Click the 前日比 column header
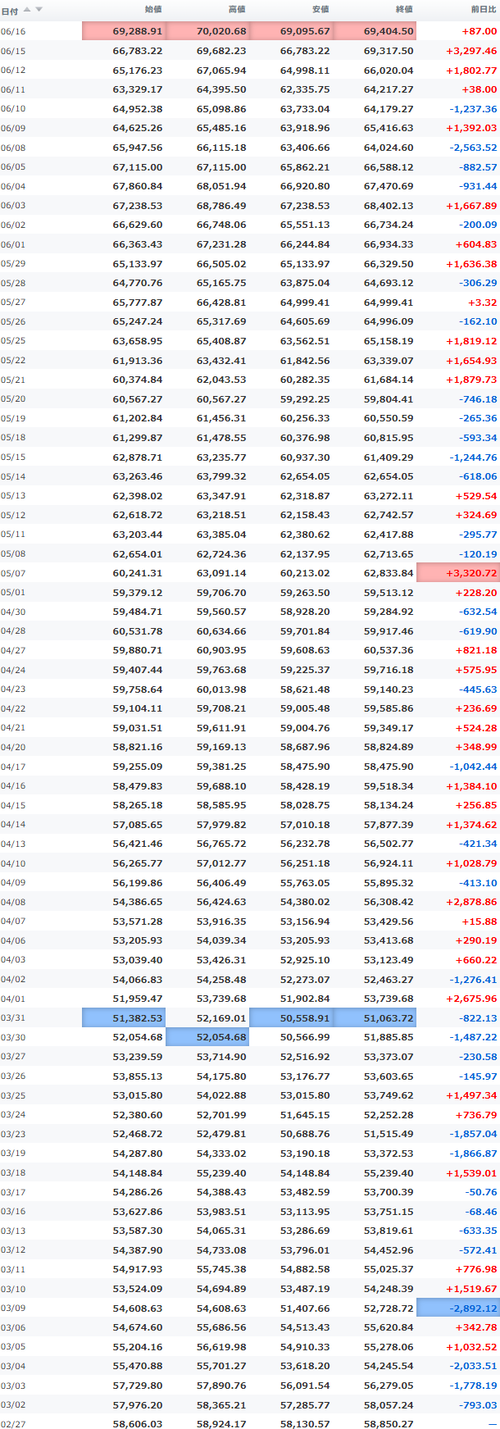Viewport: 500px width, 1429px height. pos(482,10)
